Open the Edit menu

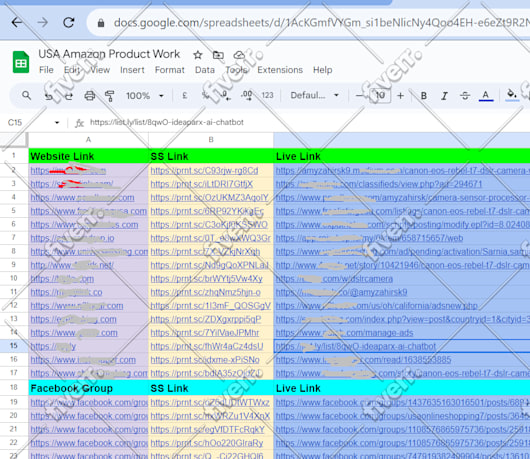pos(72,70)
